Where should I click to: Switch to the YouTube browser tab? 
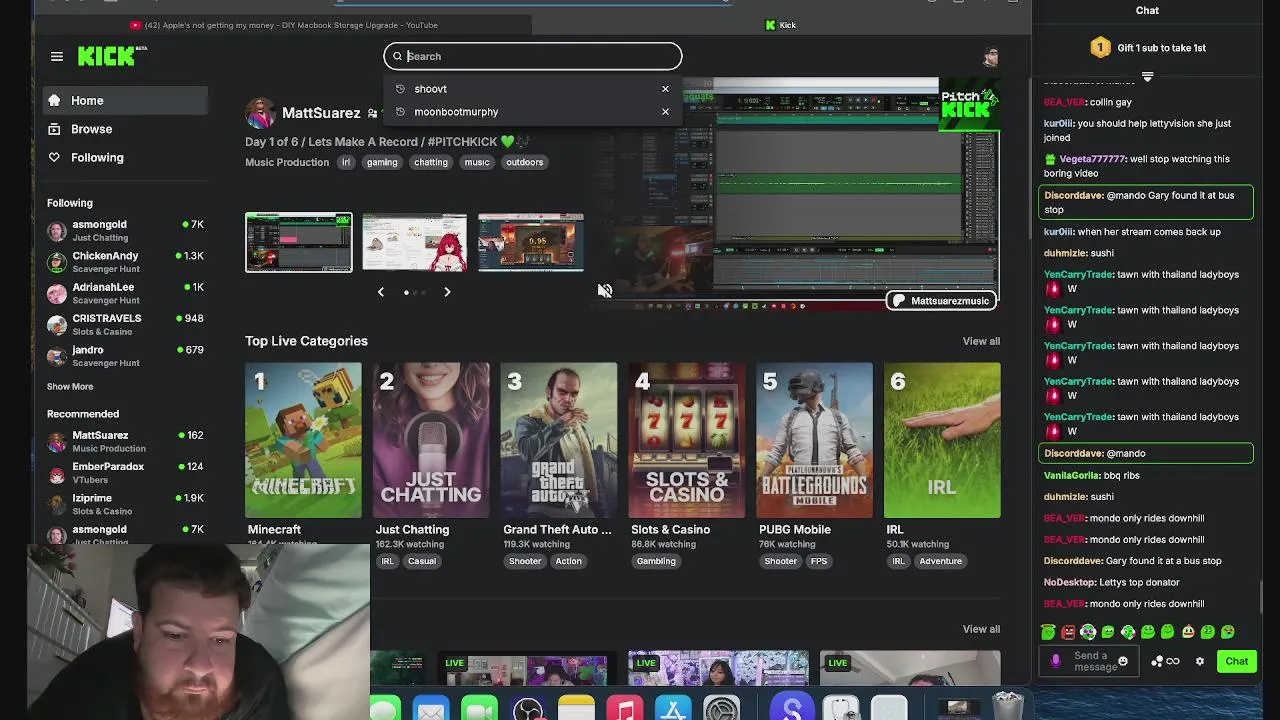point(284,25)
